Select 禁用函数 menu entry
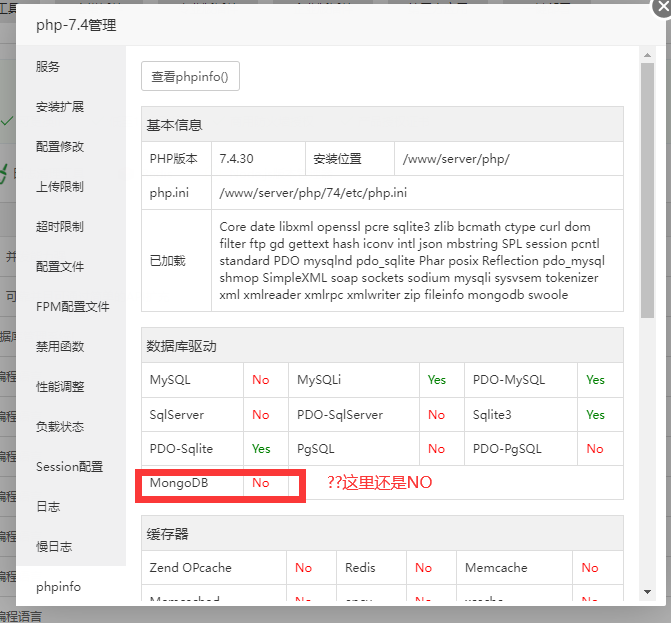The image size is (671, 623). tap(59, 347)
